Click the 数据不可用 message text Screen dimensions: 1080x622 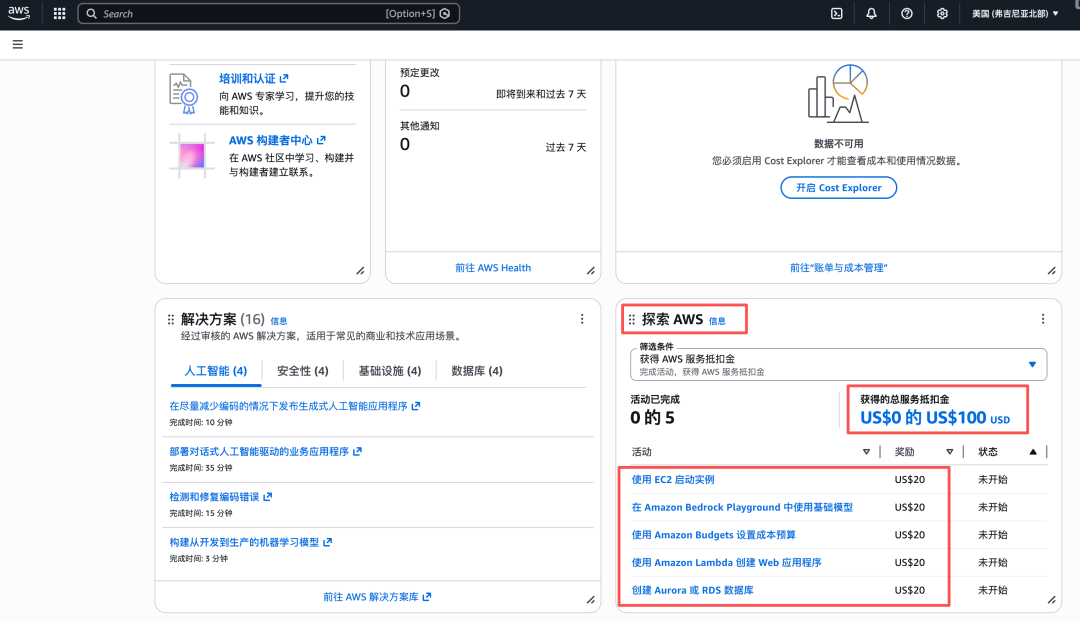coord(838,143)
